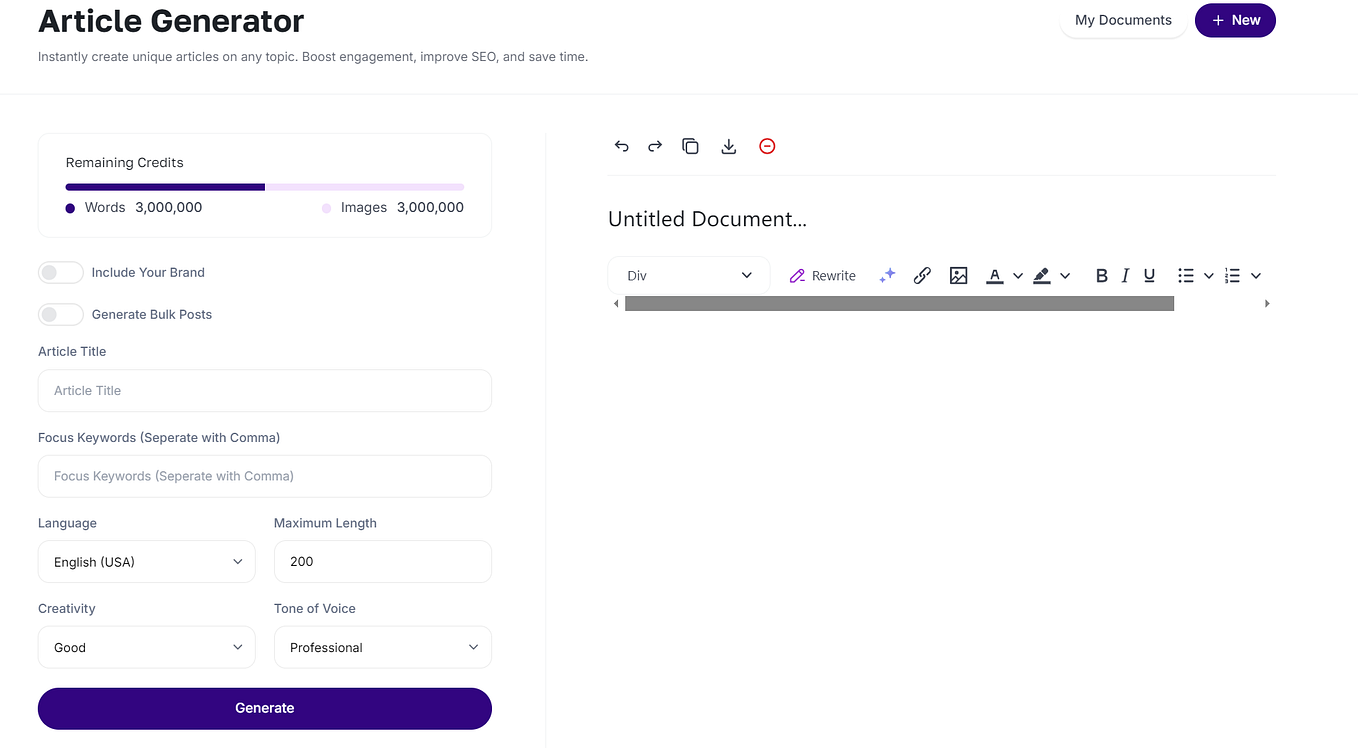
Task: Click the toolbar scrollbar right arrow
Action: pyautogui.click(x=1267, y=303)
